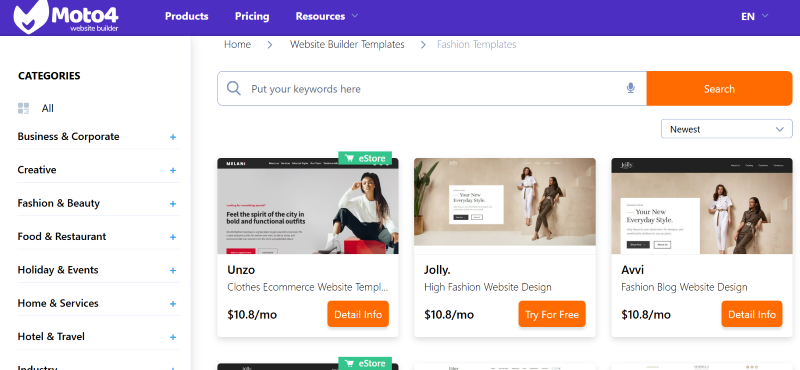Click the $10.8/mo price on Jolly card
Image resolution: width=800 pixels, height=370 pixels.
pos(449,314)
